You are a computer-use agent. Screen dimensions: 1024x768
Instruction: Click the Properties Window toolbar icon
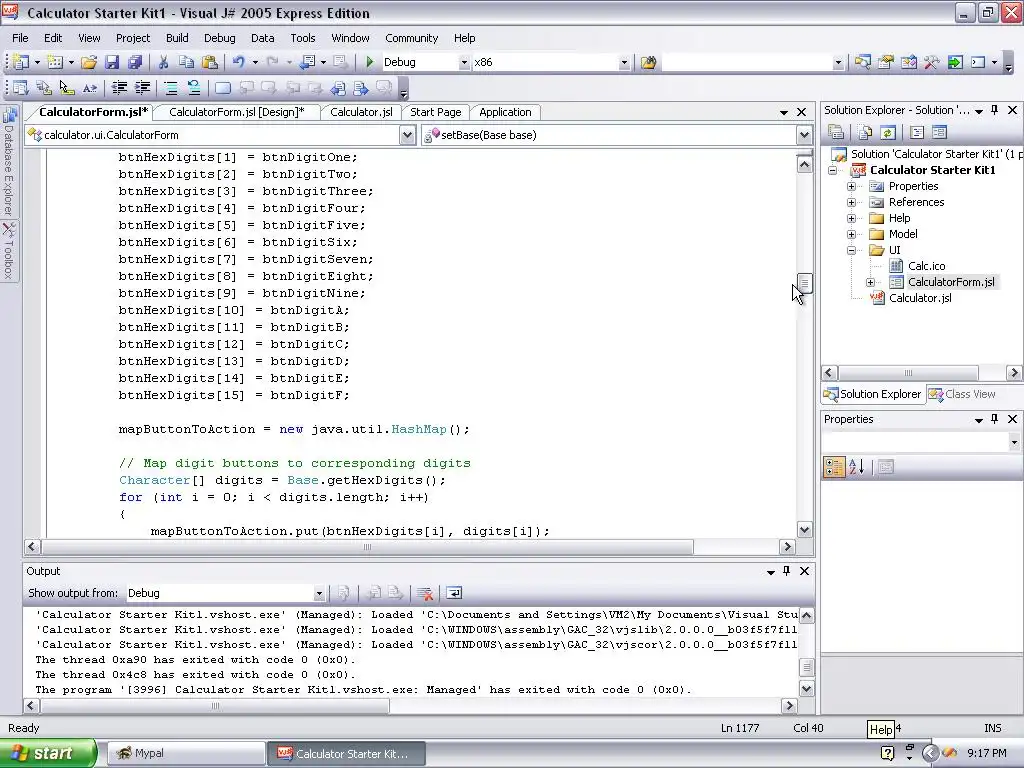886,62
